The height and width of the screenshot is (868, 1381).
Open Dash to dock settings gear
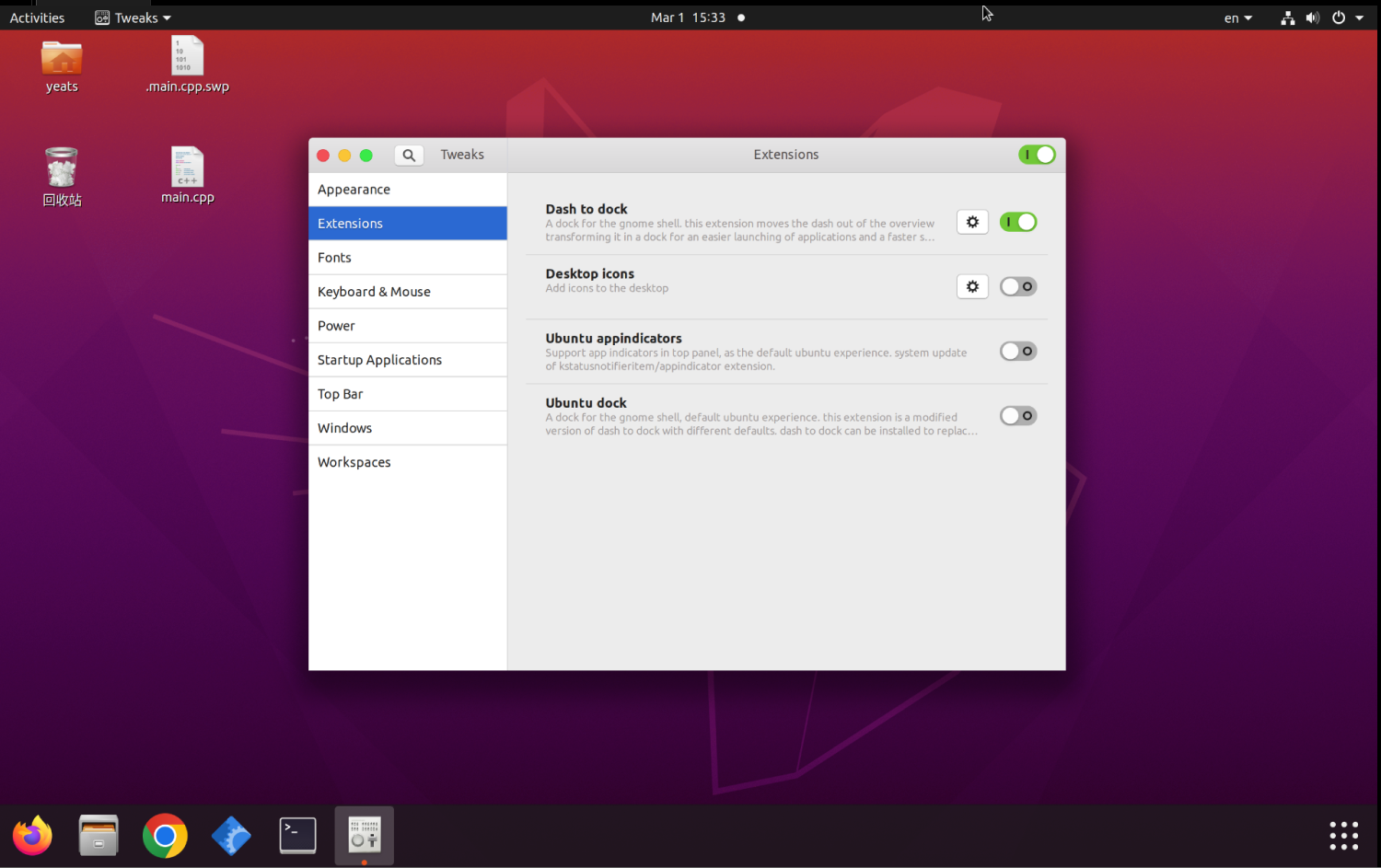(972, 221)
